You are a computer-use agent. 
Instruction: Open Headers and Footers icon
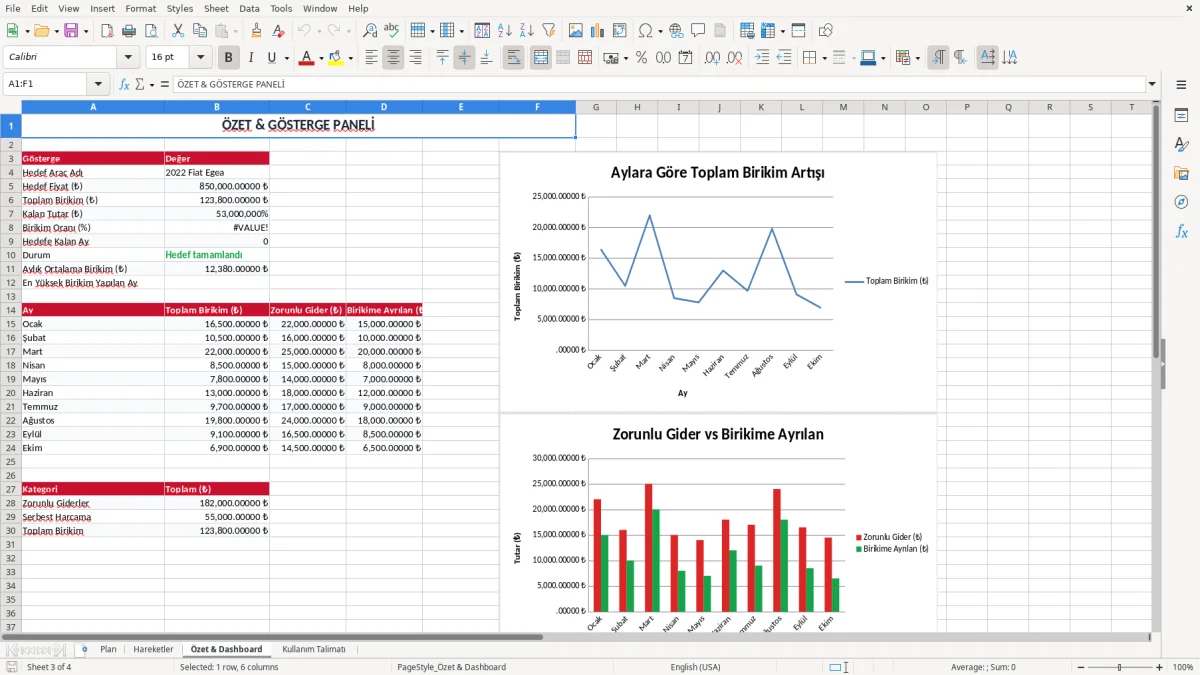720,31
